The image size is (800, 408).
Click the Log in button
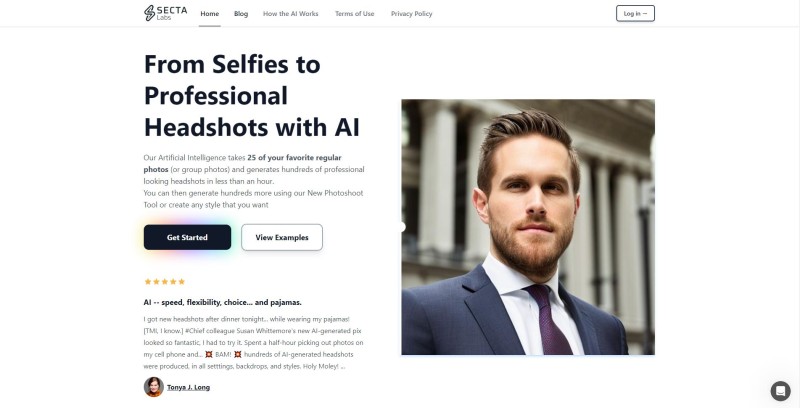click(635, 14)
